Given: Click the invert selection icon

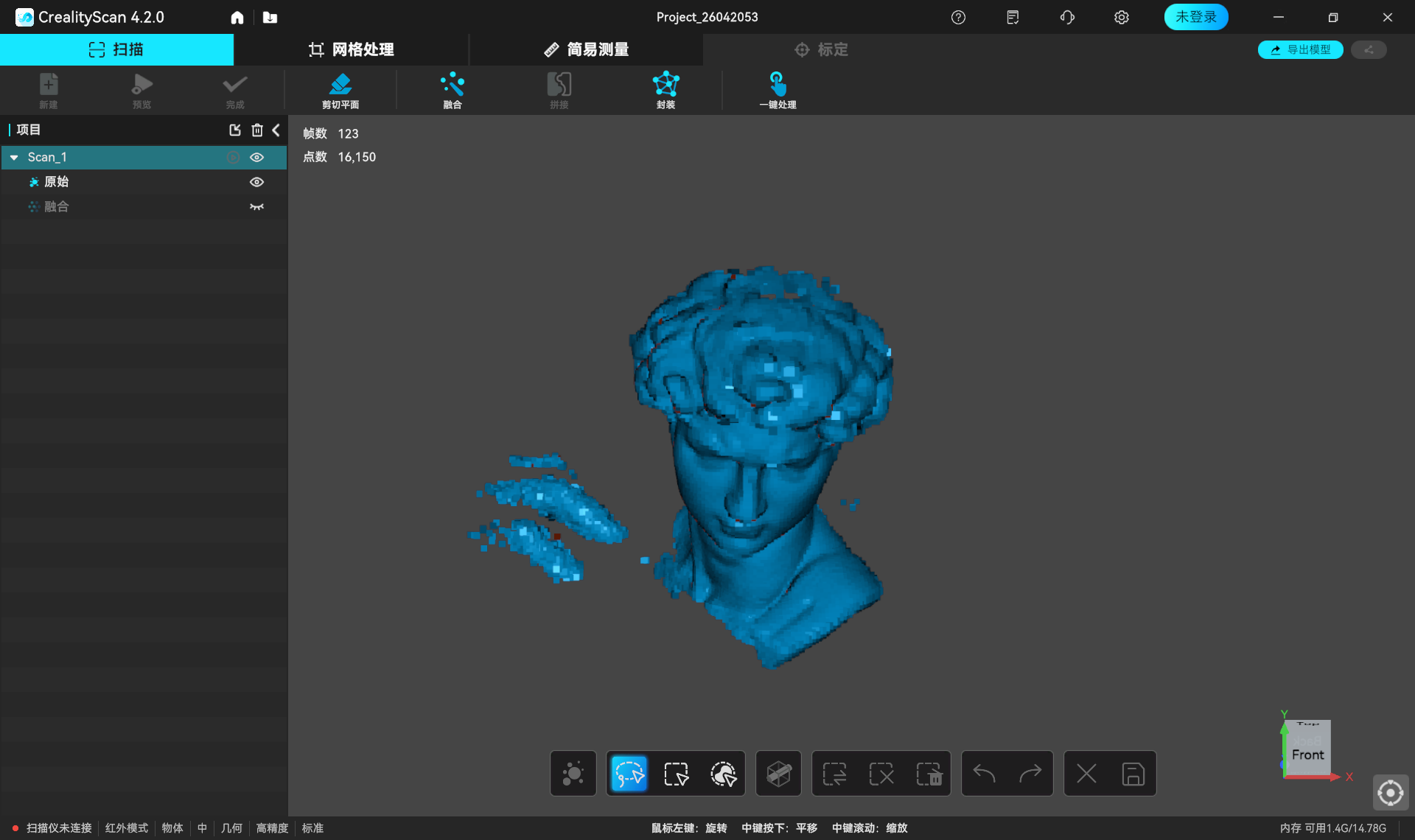Looking at the screenshot, I should 835,774.
